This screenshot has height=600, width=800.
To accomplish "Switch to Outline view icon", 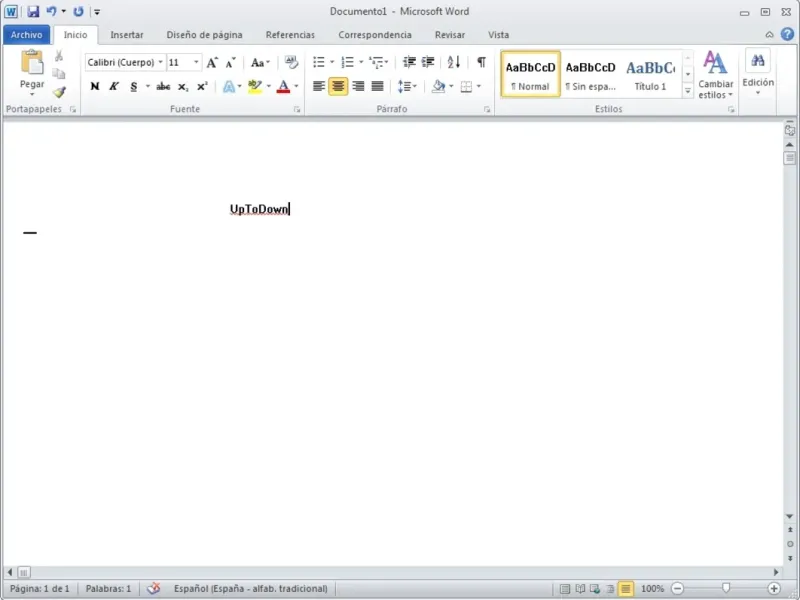I will (610, 589).
